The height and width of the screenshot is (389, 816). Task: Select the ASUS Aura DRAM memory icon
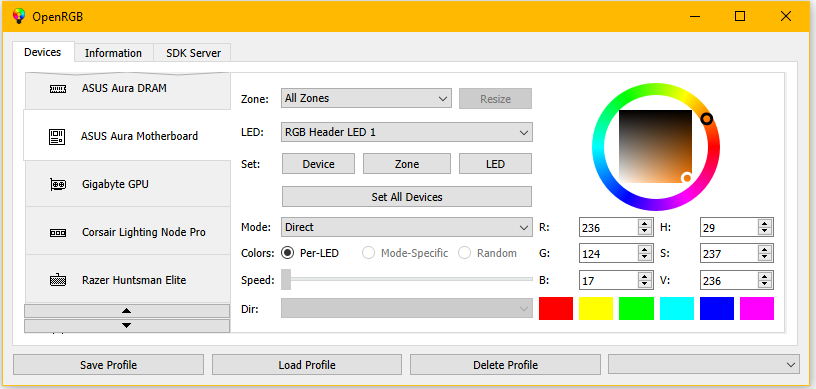pos(58,89)
